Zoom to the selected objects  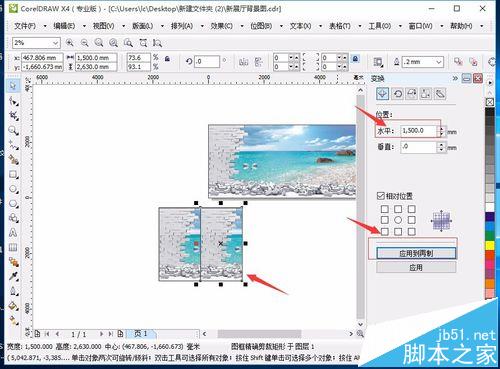tap(99, 43)
